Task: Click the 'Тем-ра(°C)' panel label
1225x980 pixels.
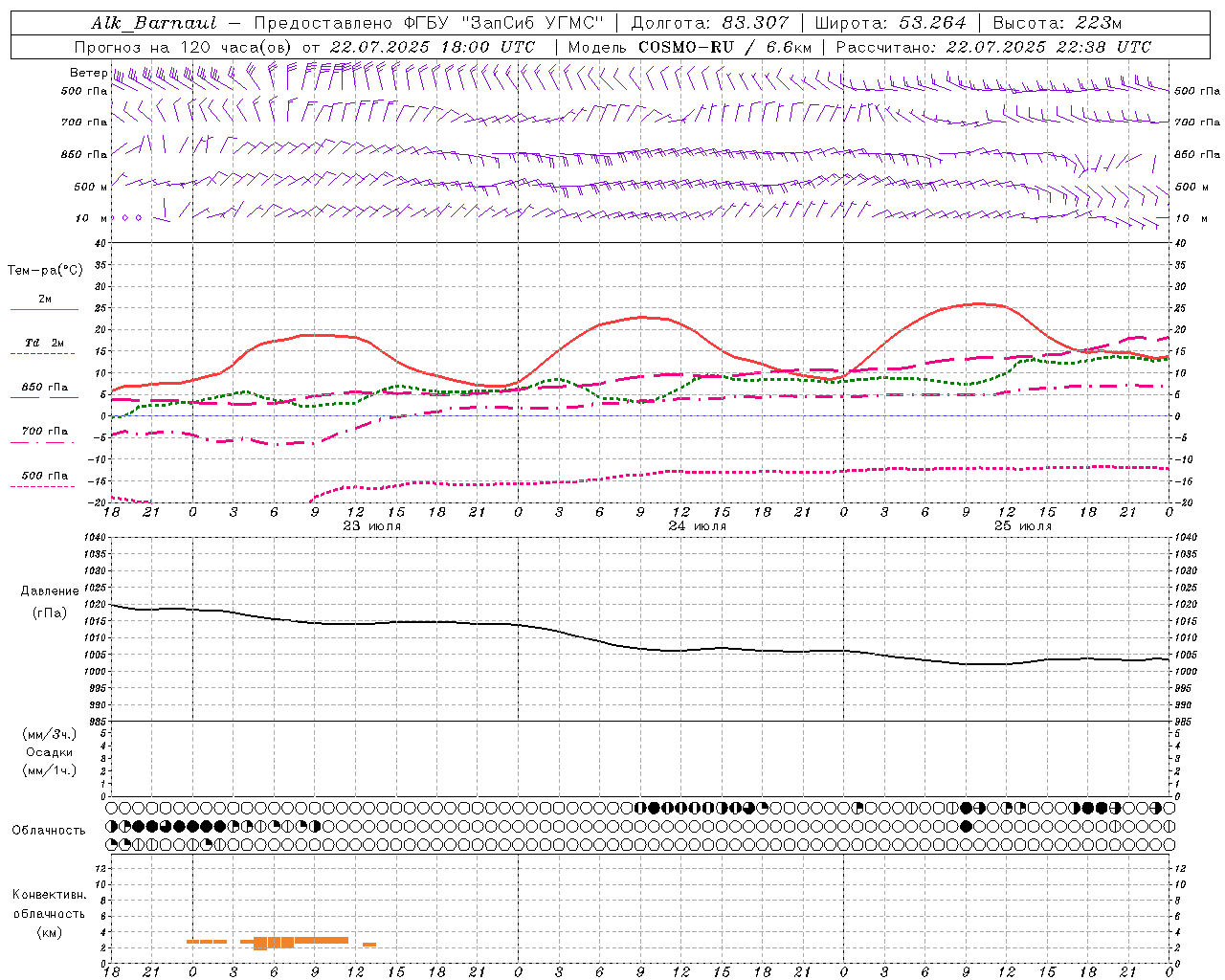Action: coord(45,271)
